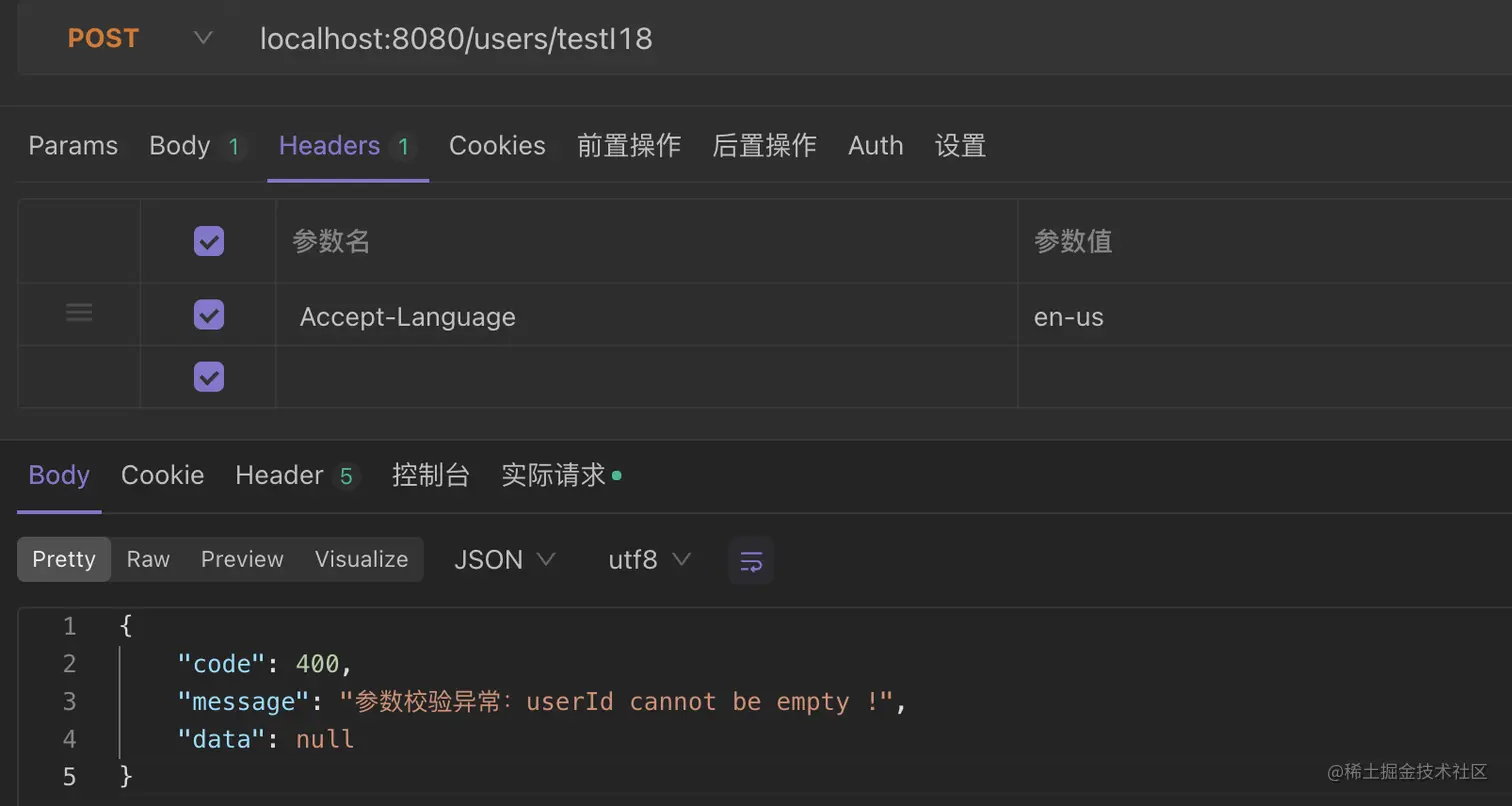Open the POST request method dropdown
Image resolution: width=1512 pixels, height=806 pixels.
tap(140, 38)
